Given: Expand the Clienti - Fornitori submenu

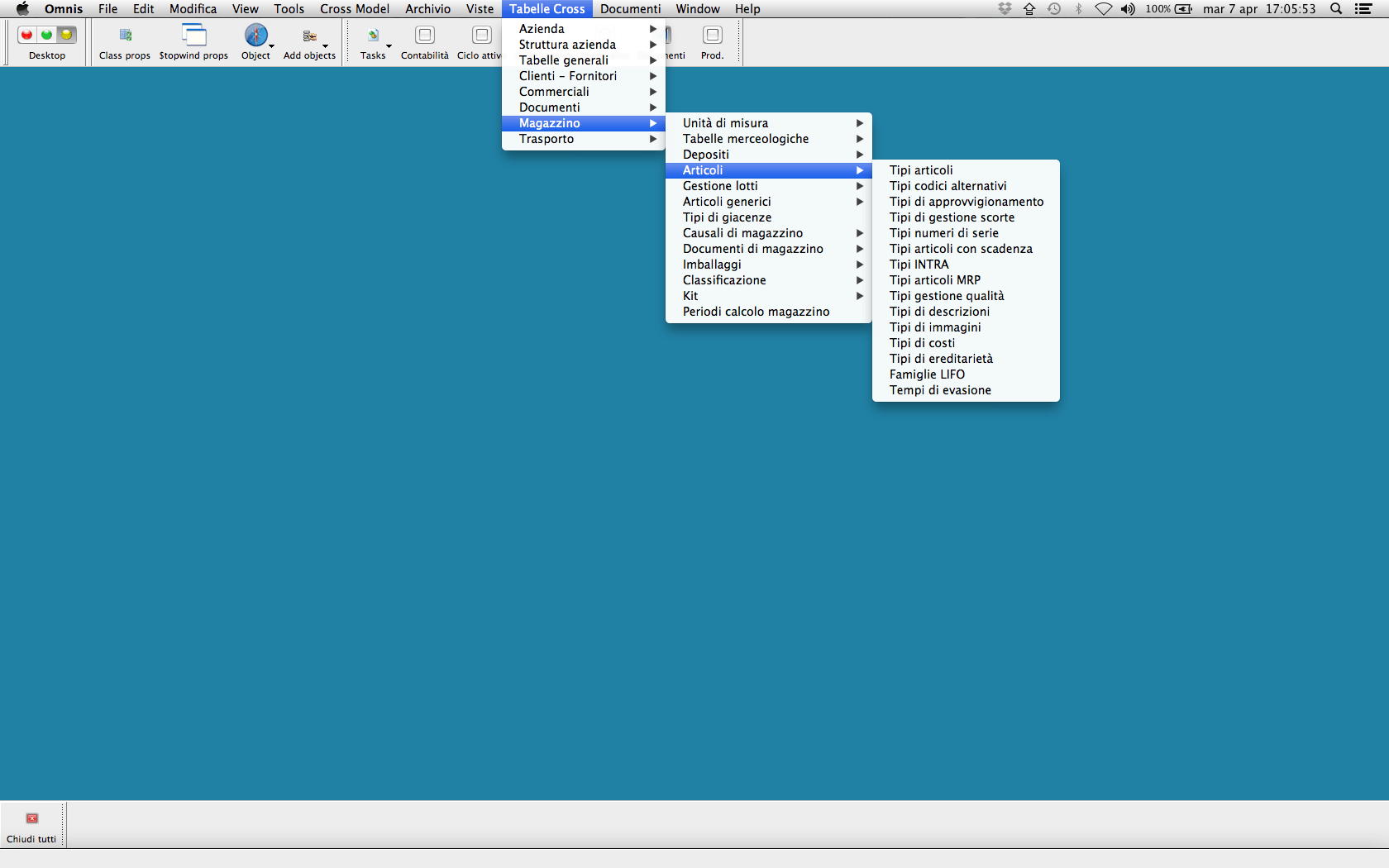Looking at the screenshot, I should click(x=568, y=76).
